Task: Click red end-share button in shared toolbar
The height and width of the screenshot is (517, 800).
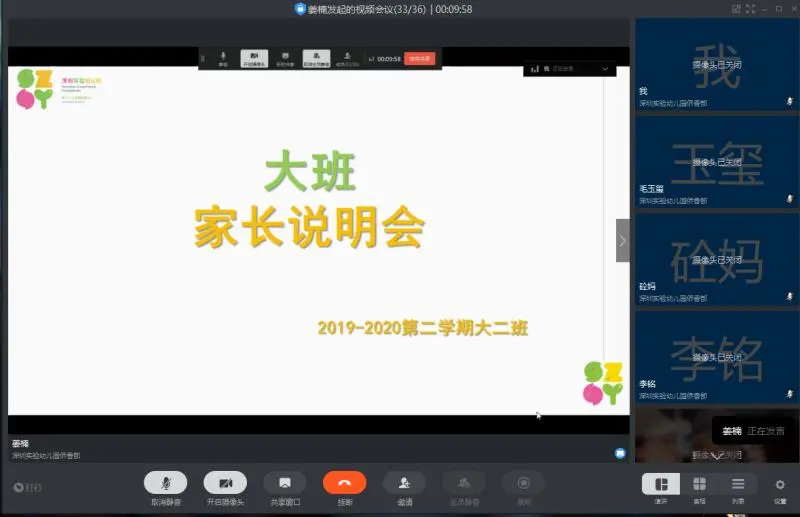Action: pos(420,59)
